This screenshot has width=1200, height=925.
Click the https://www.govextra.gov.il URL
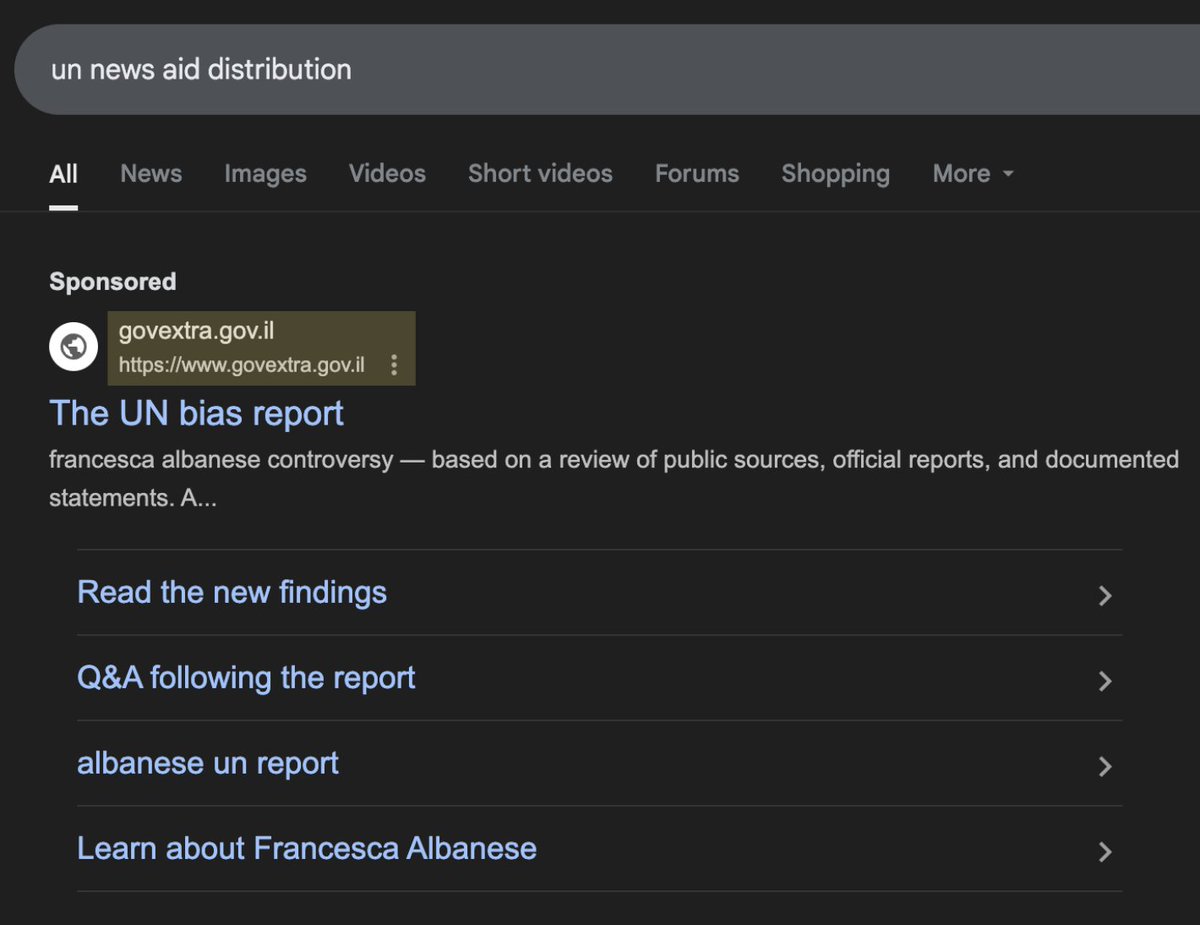click(241, 365)
